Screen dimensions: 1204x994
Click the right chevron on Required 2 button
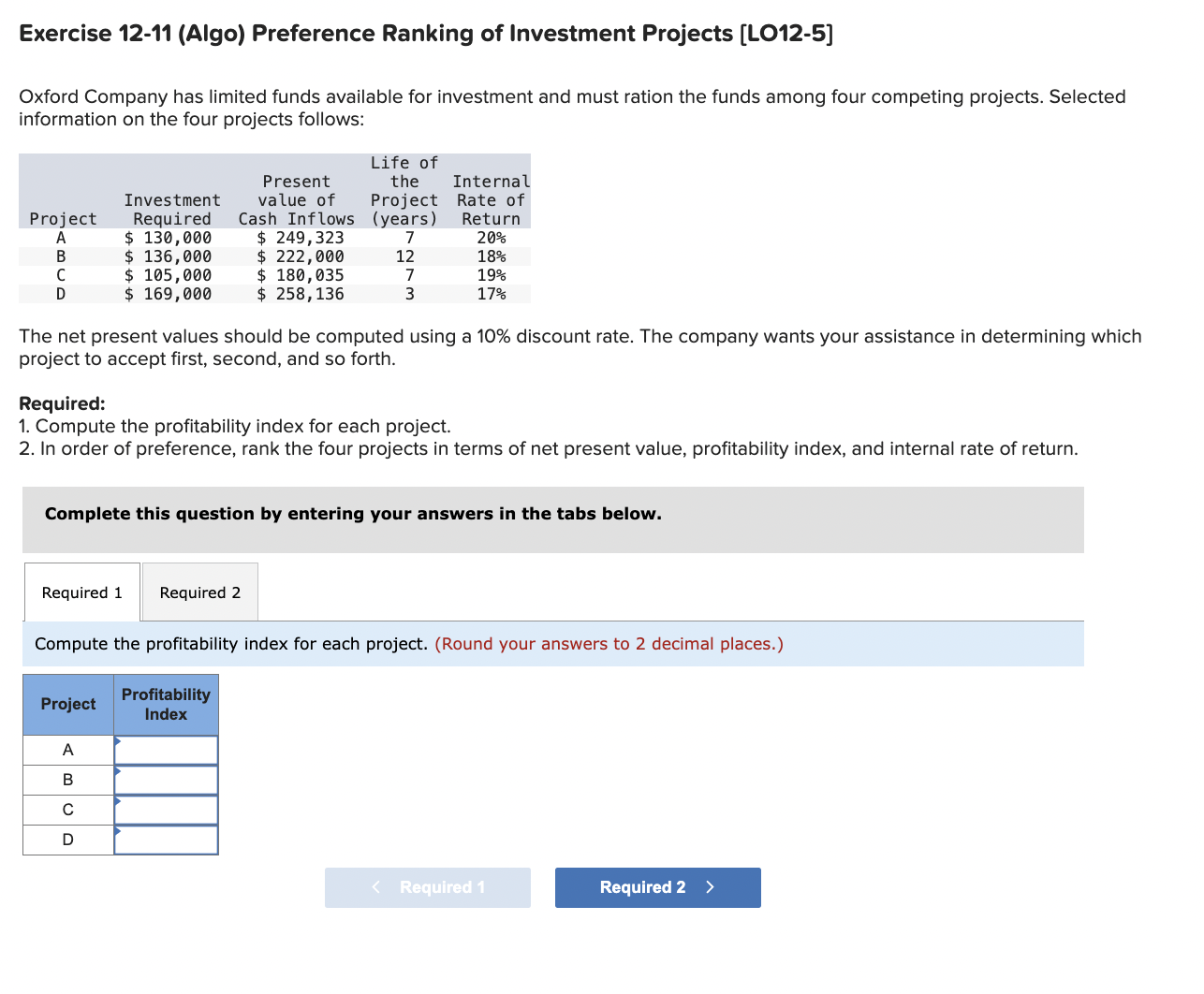[x=708, y=887]
